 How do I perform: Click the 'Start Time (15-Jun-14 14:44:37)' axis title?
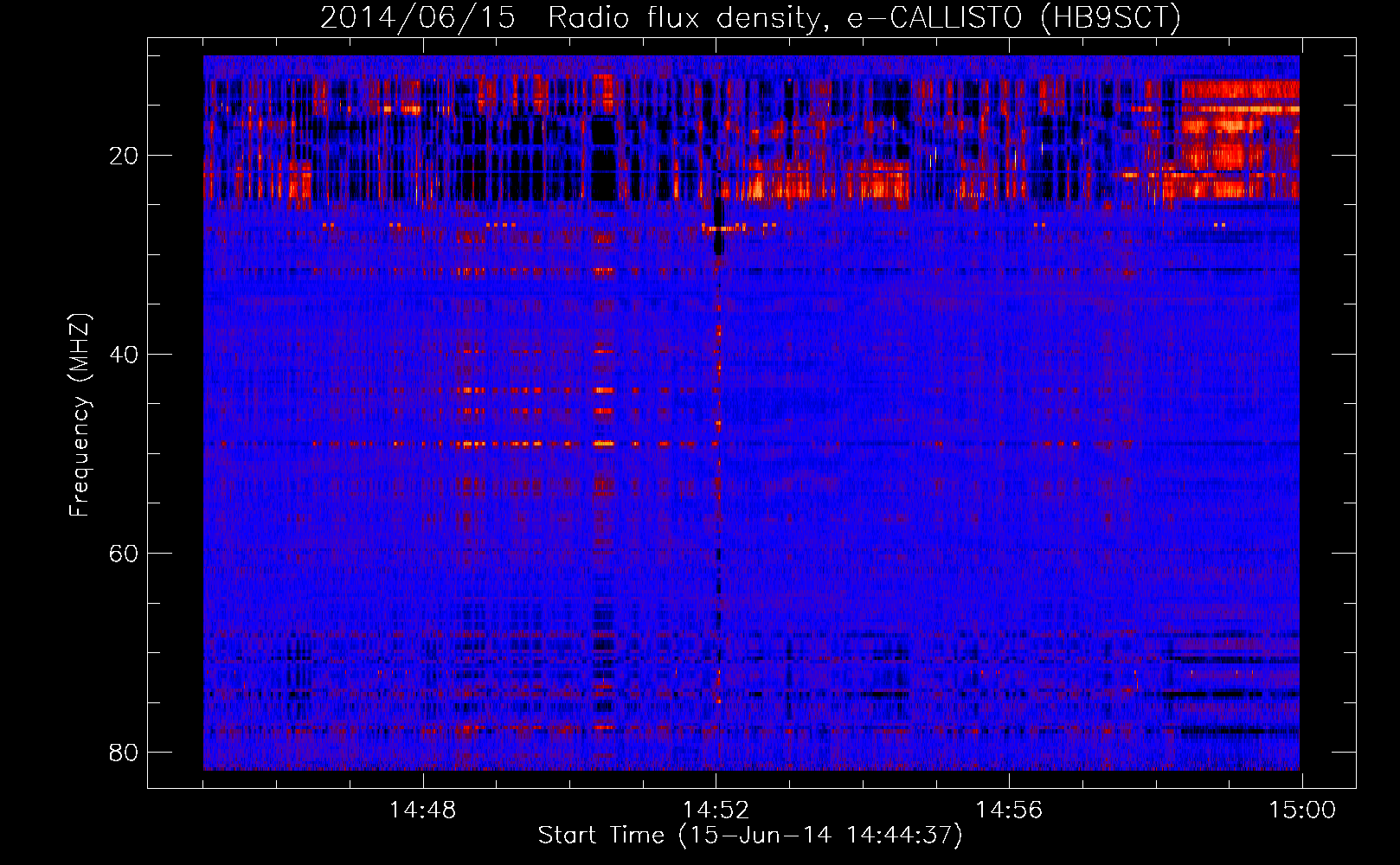click(x=750, y=836)
